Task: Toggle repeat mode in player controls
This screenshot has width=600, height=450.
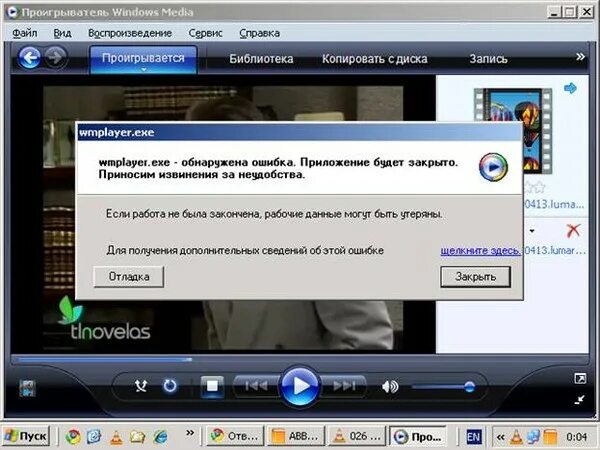Action: click(x=170, y=386)
